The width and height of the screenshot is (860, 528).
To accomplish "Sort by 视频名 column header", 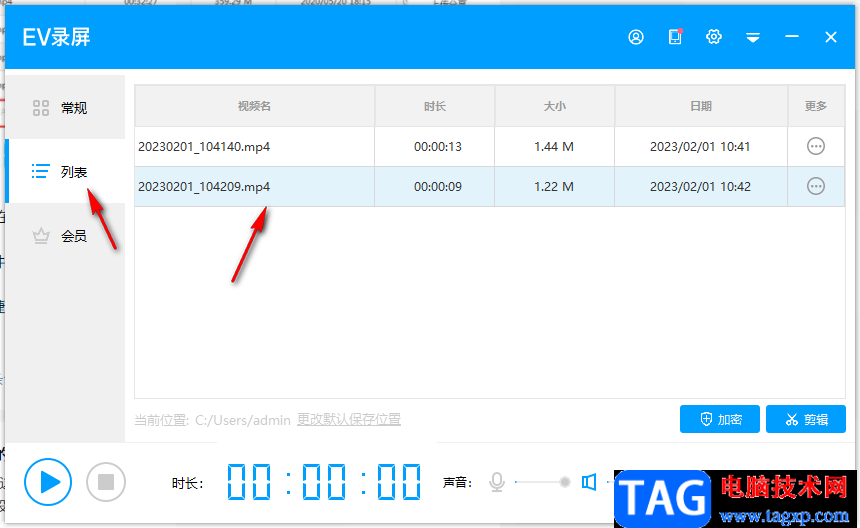I will (254, 106).
